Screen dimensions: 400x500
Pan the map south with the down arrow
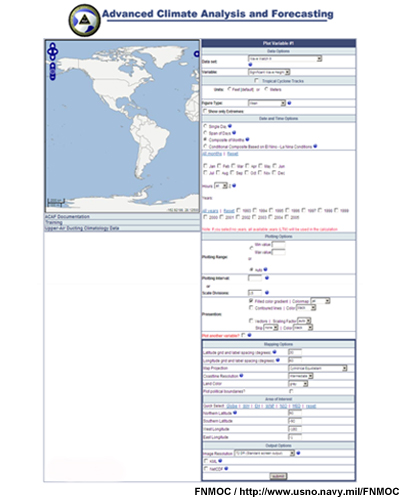[x=53, y=57]
